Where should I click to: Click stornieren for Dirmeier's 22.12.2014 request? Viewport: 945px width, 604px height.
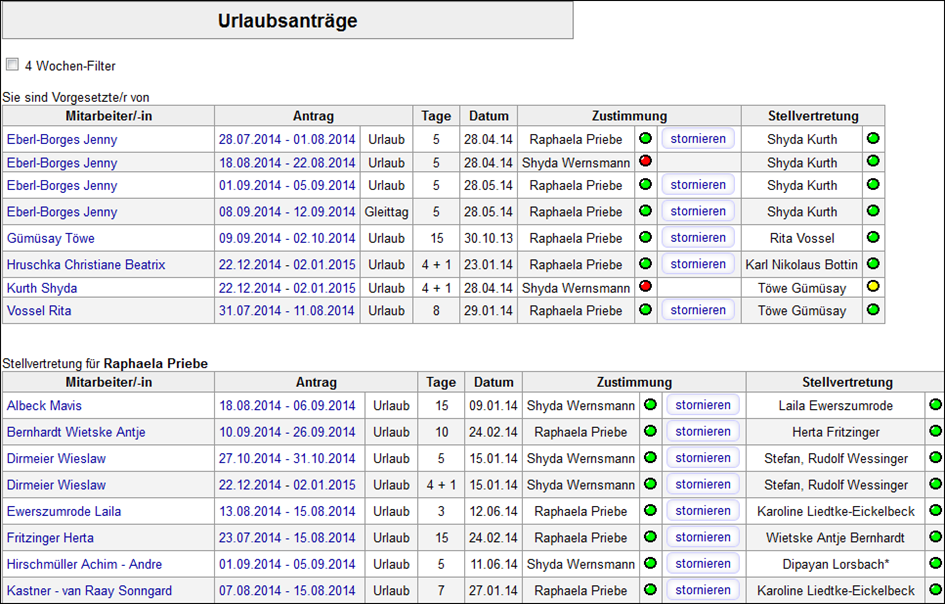(703, 484)
